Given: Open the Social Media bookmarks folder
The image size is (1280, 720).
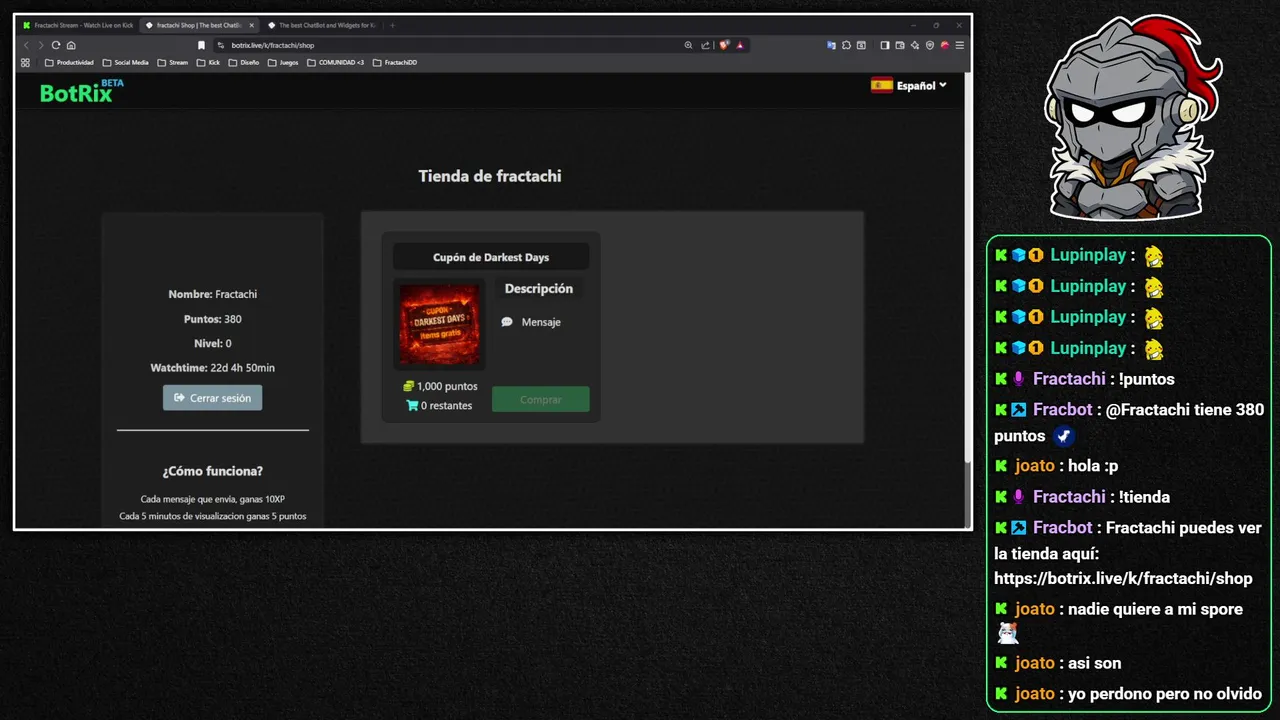Looking at the screenshot, I should pos(126,62).
